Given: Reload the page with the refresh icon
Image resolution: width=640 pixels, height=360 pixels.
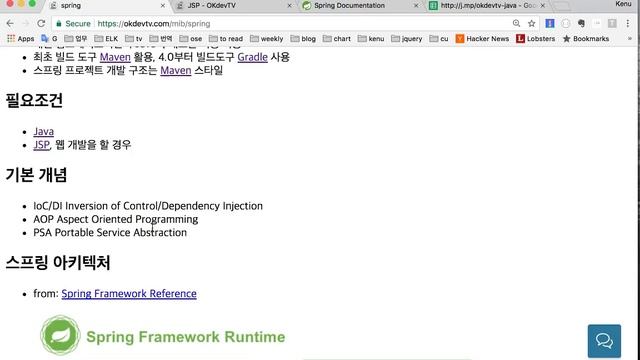Looking at the screenshot, I should [x=41, y=23].
